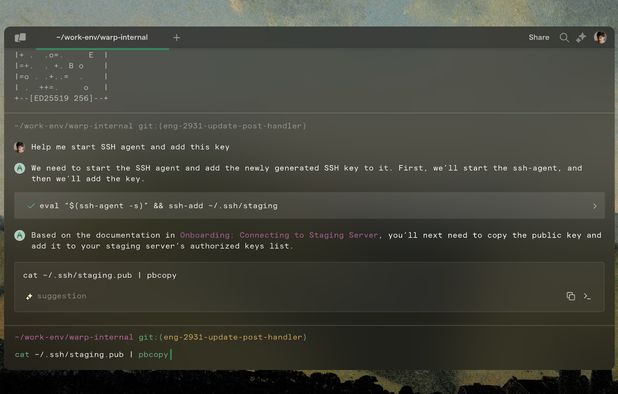Click the suggested 'cat ~/.ssh/staging.pub | pbcopy' command text
618x394 pixels.
(x=100, y=275)
